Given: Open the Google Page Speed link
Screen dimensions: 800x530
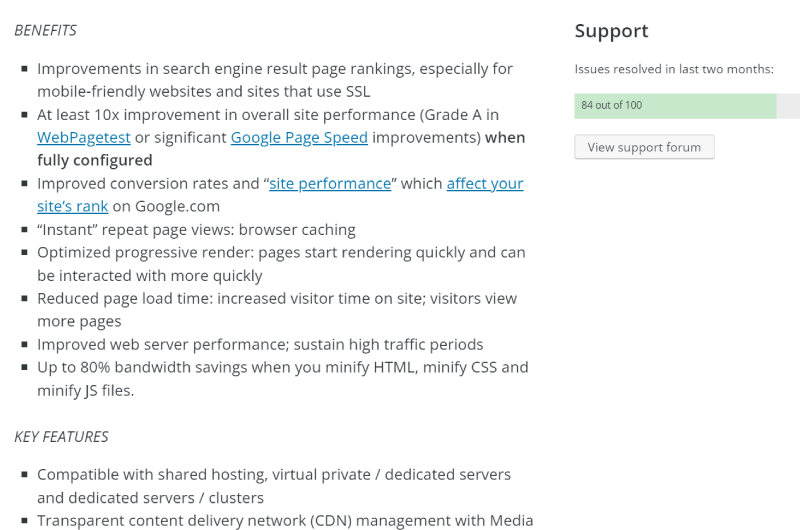Looking at the screenshot, I should [299, 138].
